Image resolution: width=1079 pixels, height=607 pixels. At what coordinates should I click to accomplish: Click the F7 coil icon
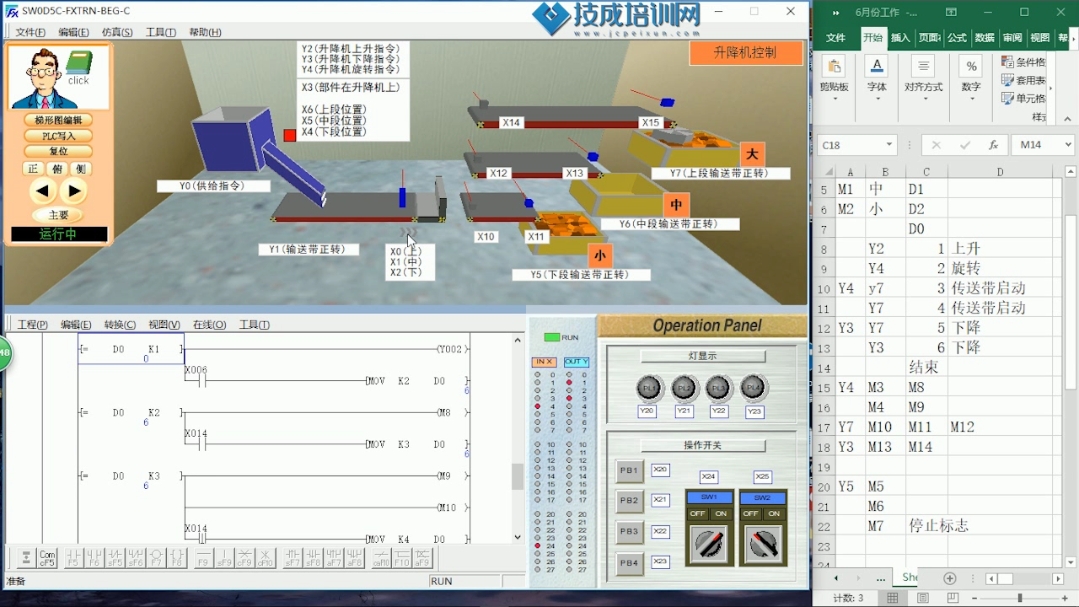(156, 558)
